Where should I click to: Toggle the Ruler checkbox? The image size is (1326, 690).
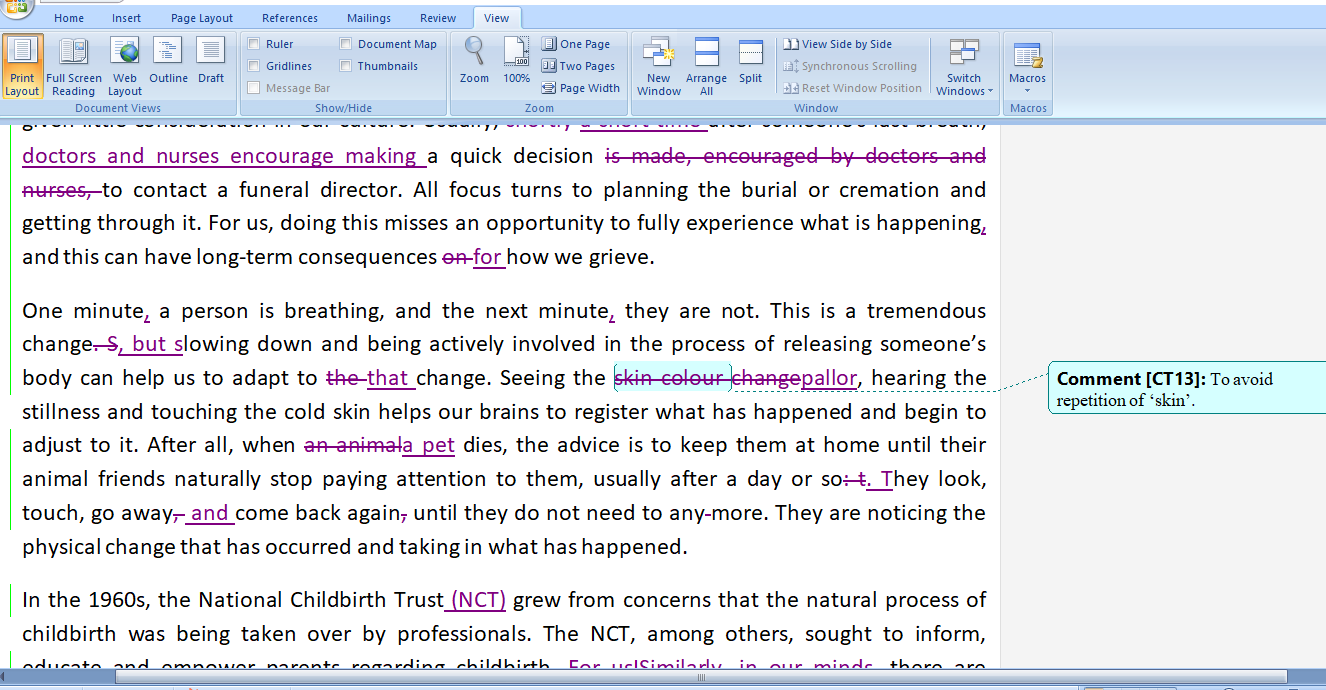[x=254, y=44]
